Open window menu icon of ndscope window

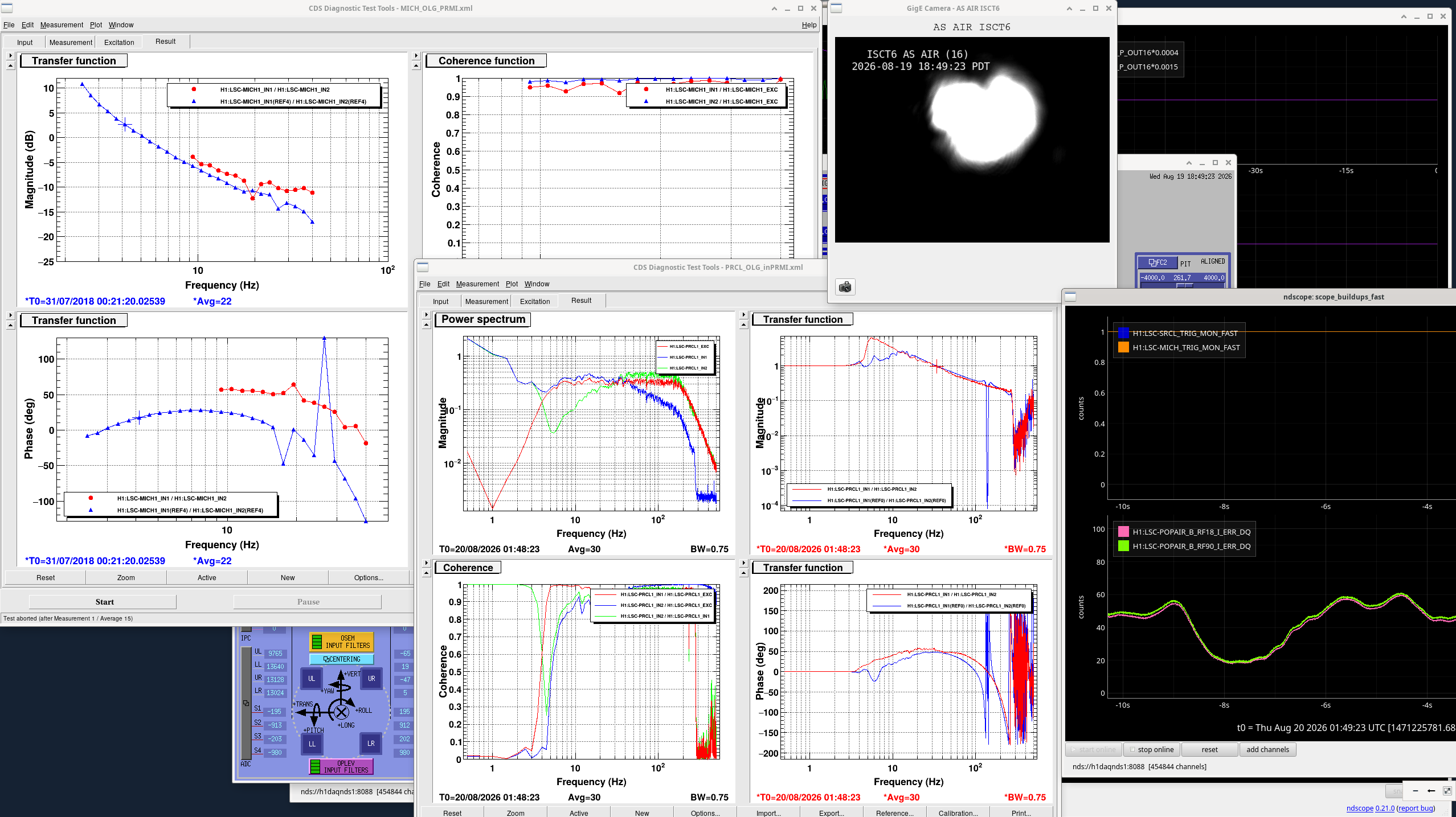coord(1070,297)
